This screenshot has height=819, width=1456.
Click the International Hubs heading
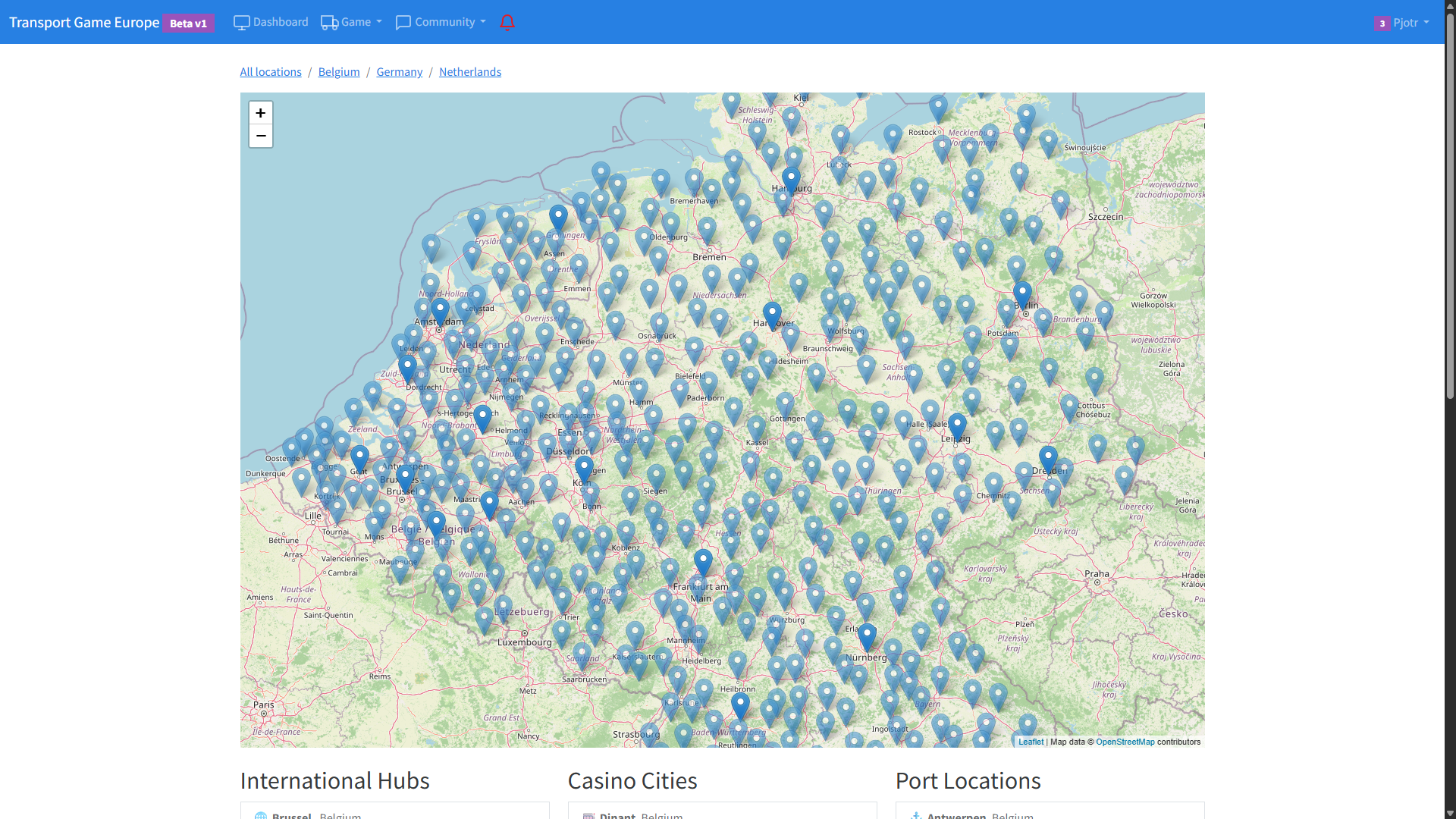(334, 780)
